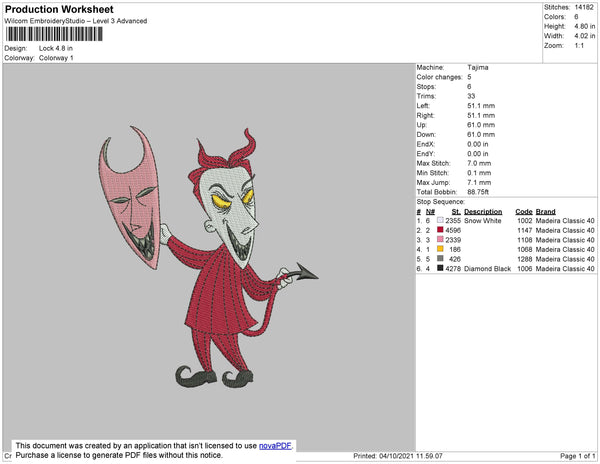Select the Snow White color swatch
Viewport: 600px width, 464px height.
click(x=440, y=220)
